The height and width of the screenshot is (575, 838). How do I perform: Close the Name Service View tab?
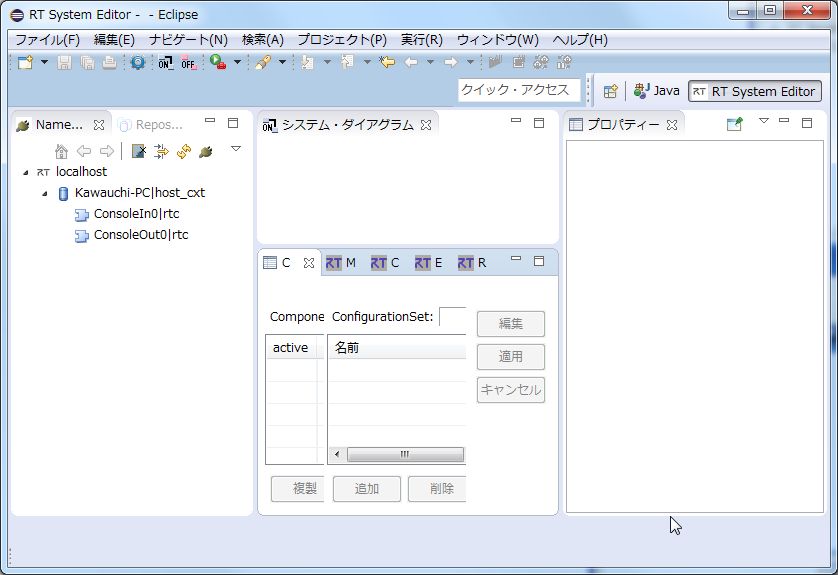coord(99,125)
